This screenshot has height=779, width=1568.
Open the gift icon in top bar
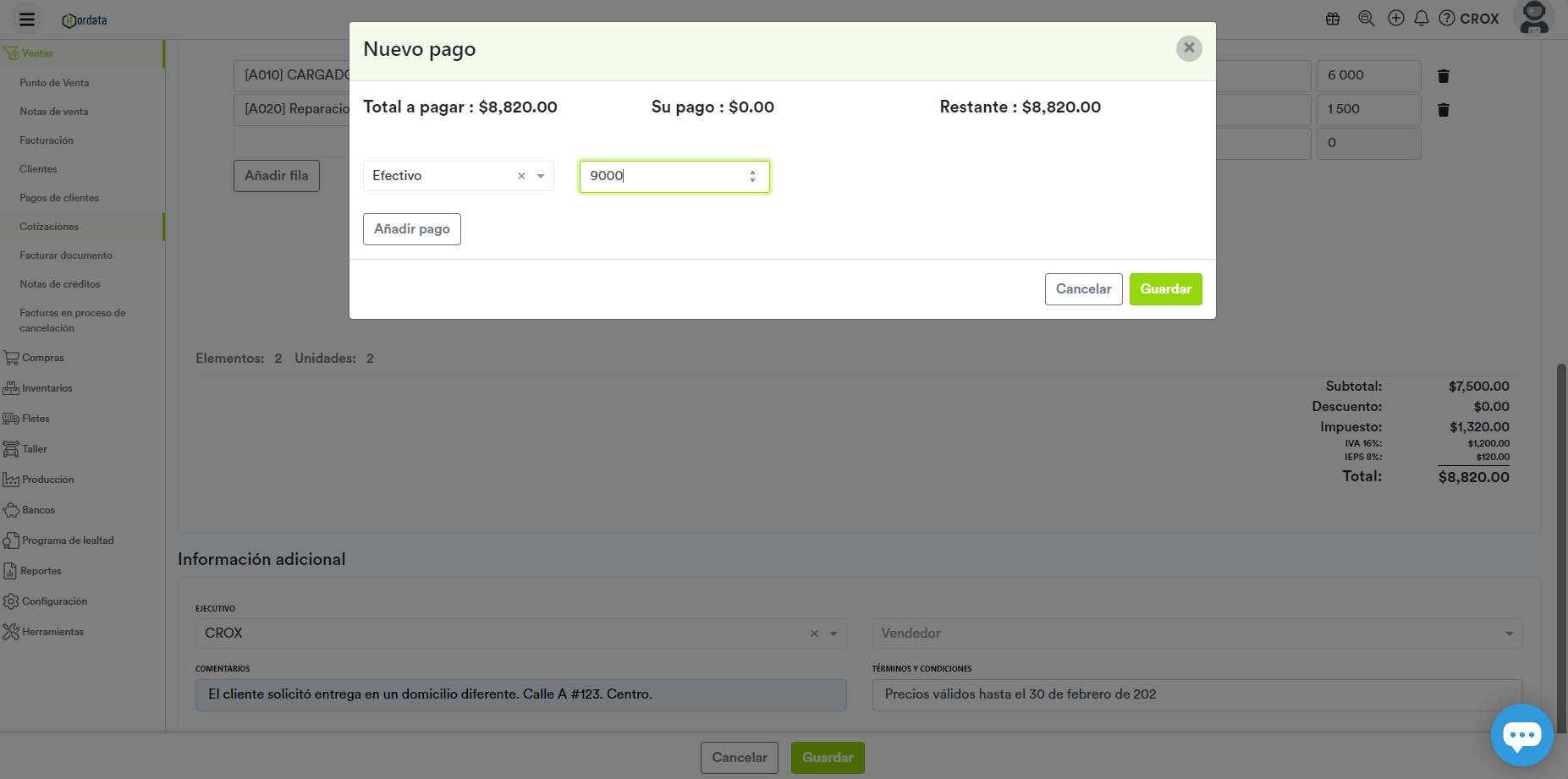[1333, 19]
